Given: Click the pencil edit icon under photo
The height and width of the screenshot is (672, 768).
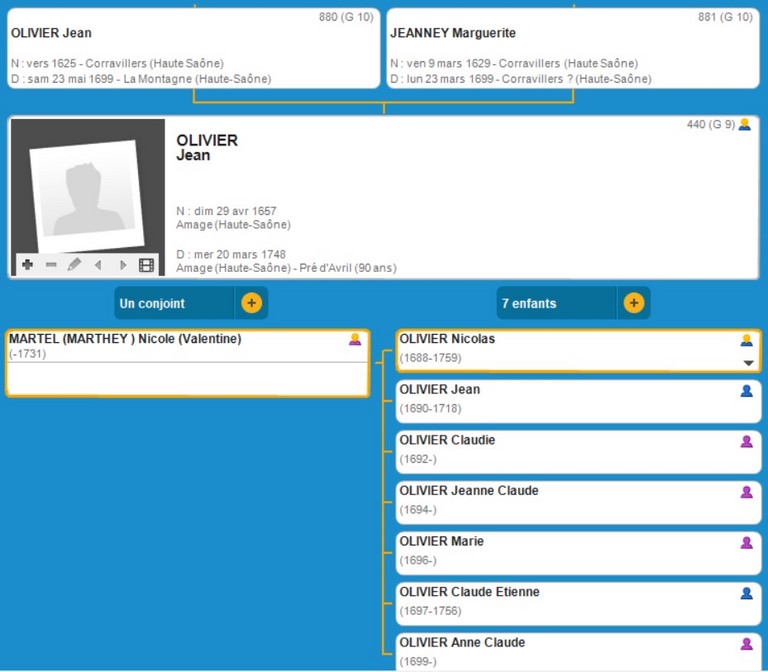Looking at the screenshot, I should pos(74,265).
